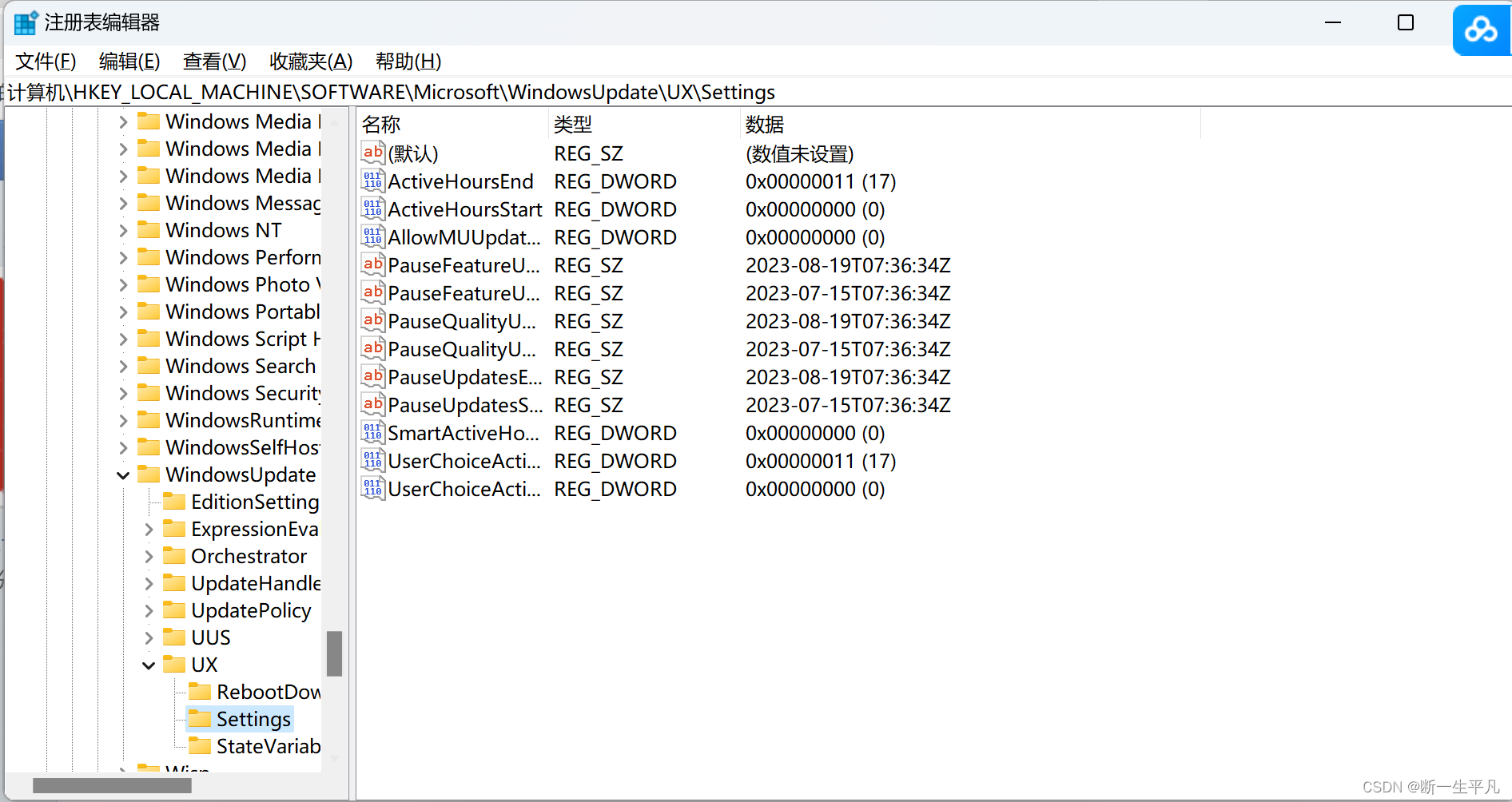Open the 收藏夹(A) menu
The width and height of the screenshot is (1512, 802).
click(x=311, y=62)
